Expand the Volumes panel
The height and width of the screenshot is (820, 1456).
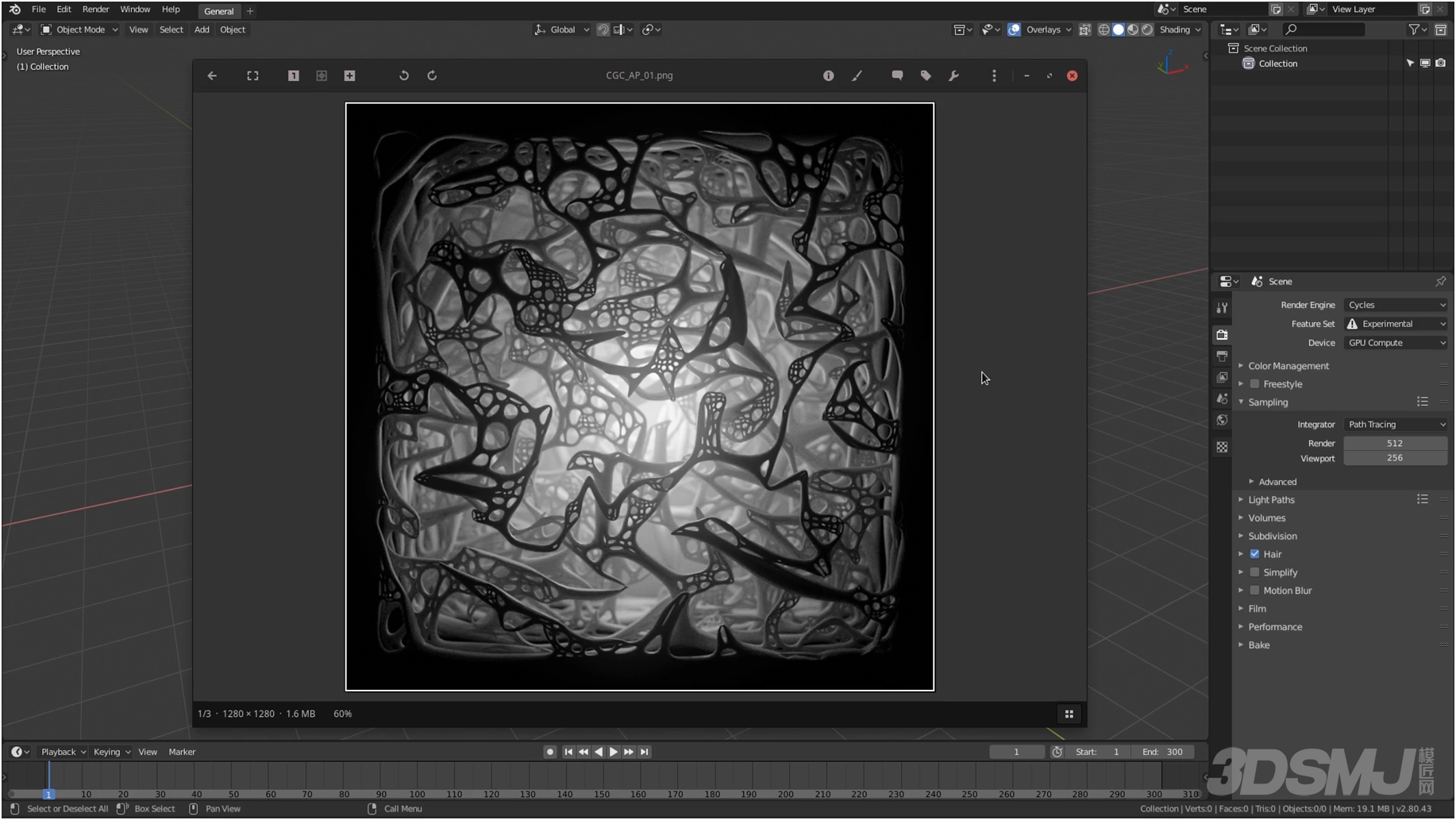coord(1266,518)
